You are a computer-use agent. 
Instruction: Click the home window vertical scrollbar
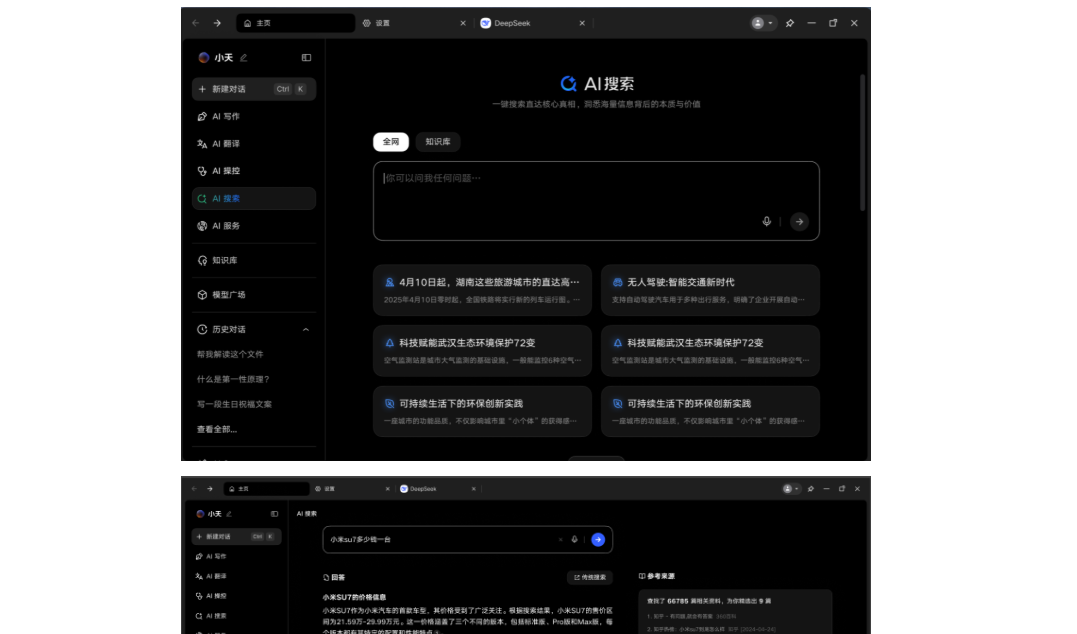862,142
